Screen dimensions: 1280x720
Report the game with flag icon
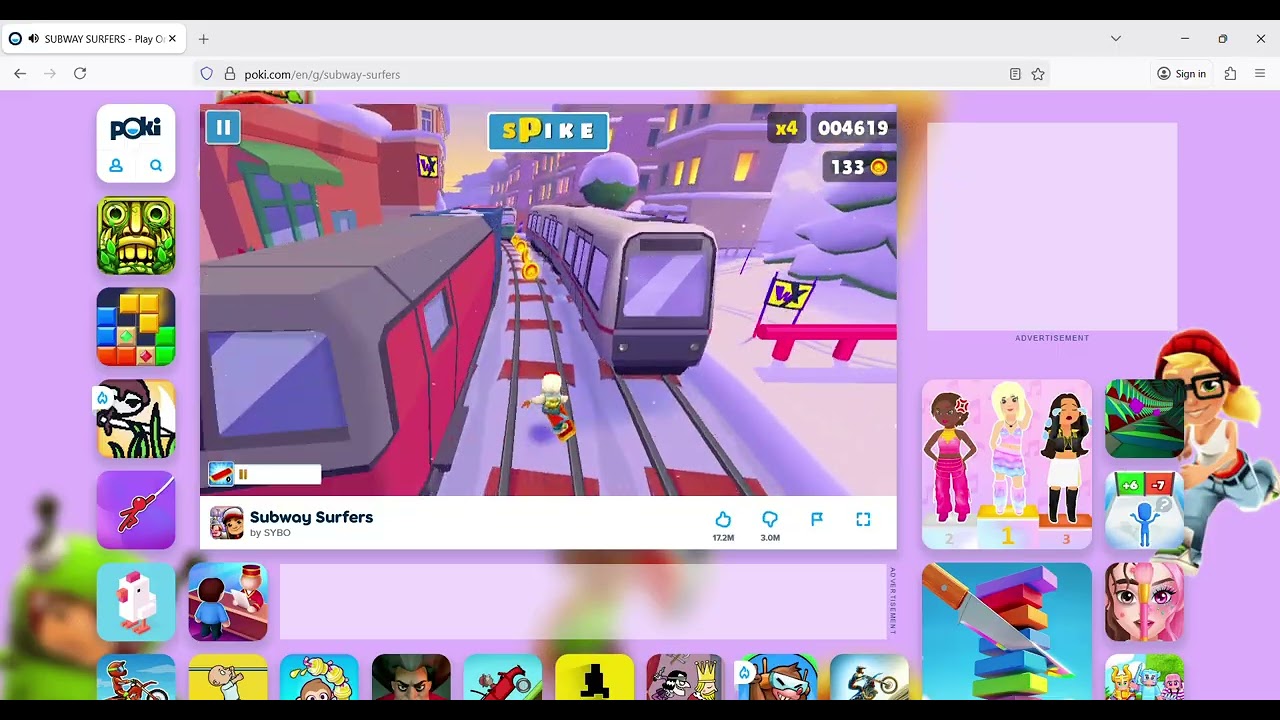tap(817, 519)
